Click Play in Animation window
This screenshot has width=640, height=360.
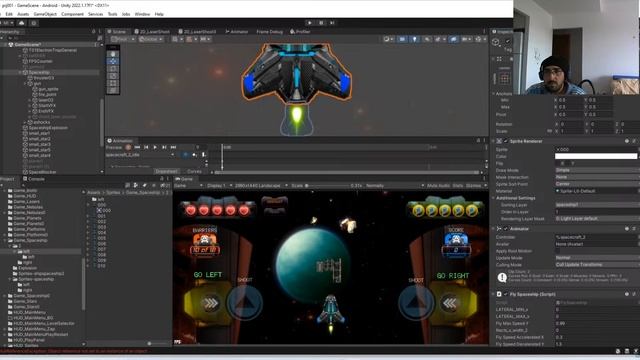click(x=155, y=147)
